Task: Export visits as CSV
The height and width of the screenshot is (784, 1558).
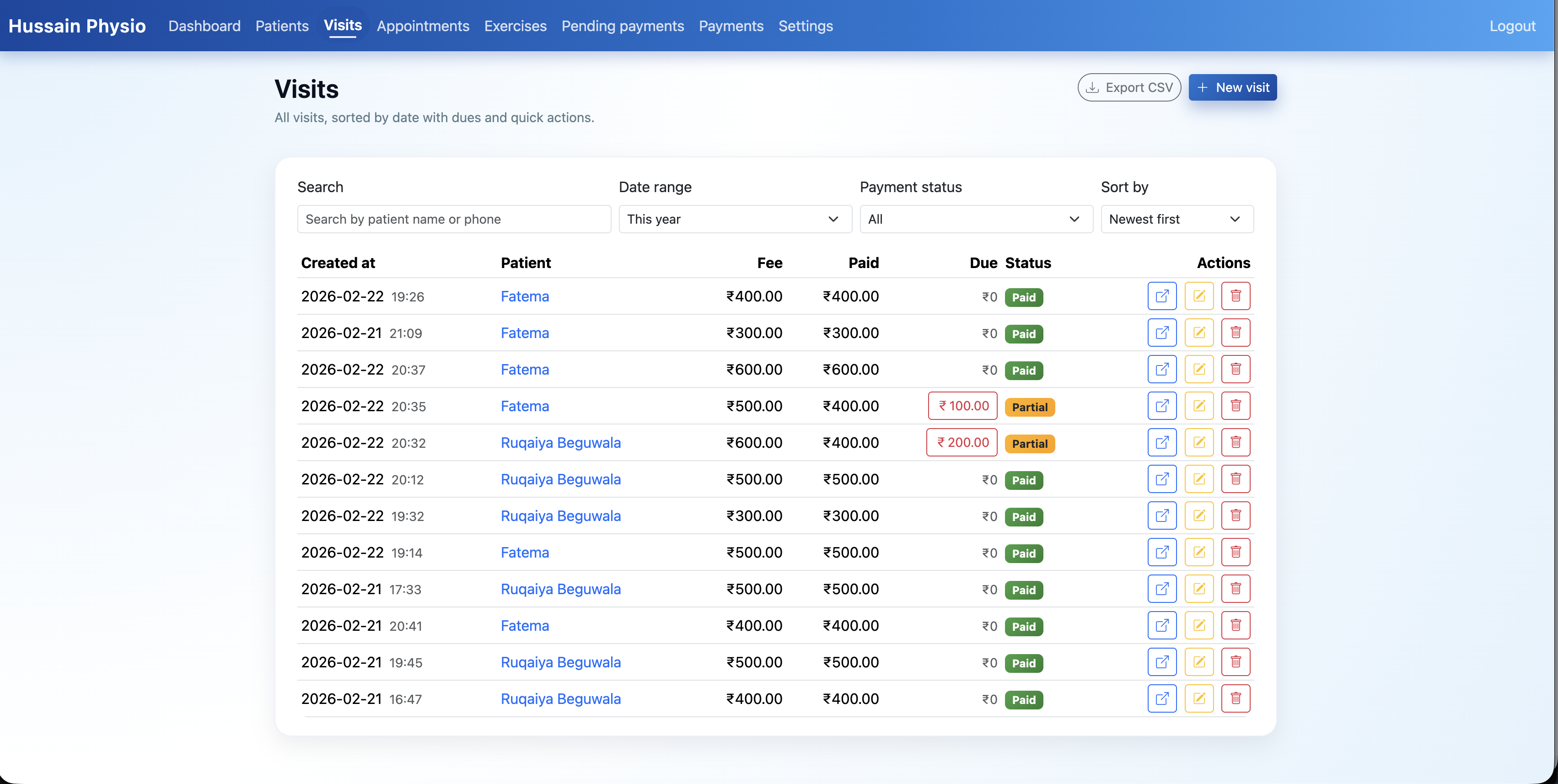Action: point(1128,88)
